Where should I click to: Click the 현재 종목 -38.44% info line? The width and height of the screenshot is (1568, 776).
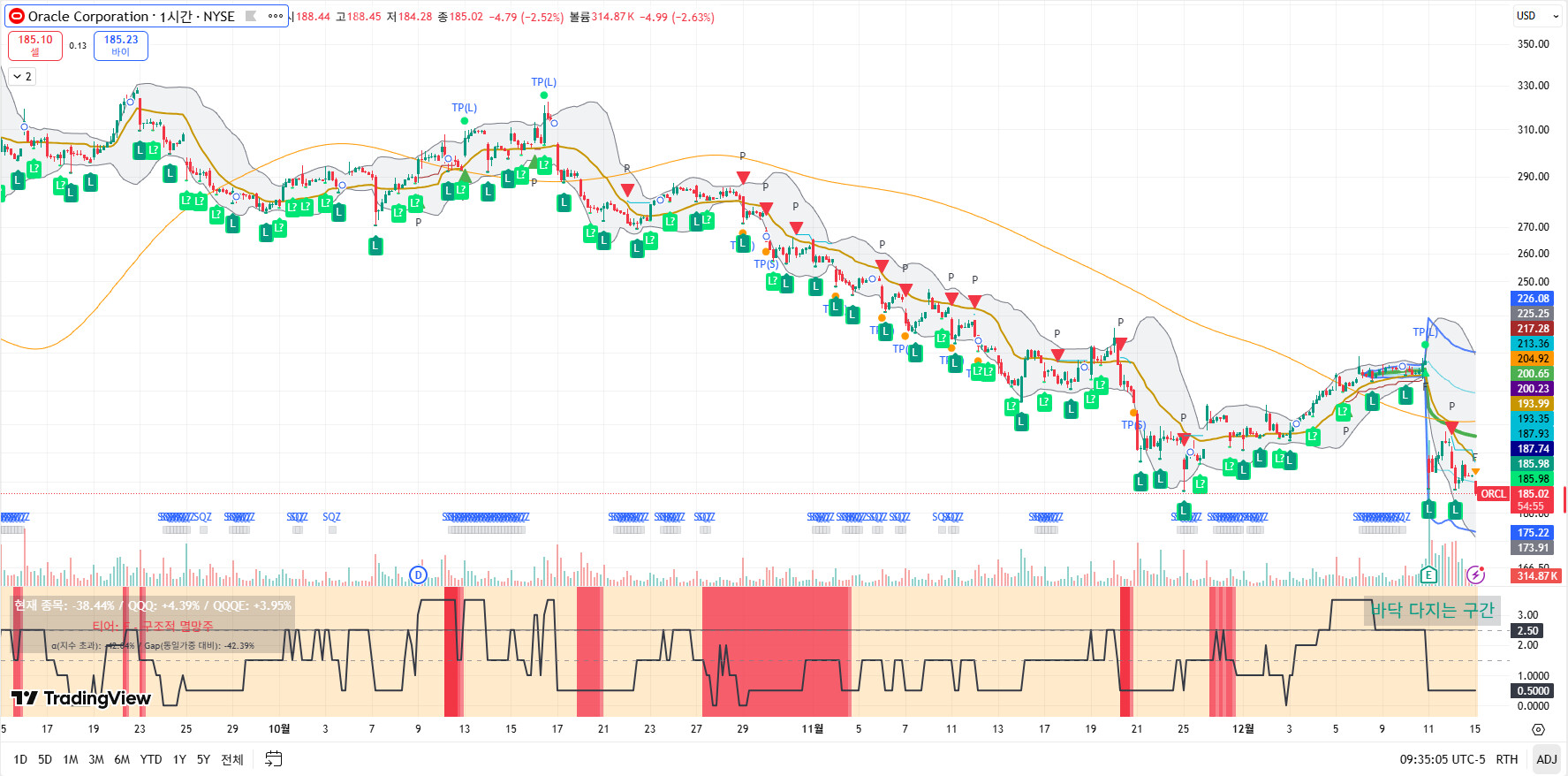pyautogui.click(x=152, y=605)
